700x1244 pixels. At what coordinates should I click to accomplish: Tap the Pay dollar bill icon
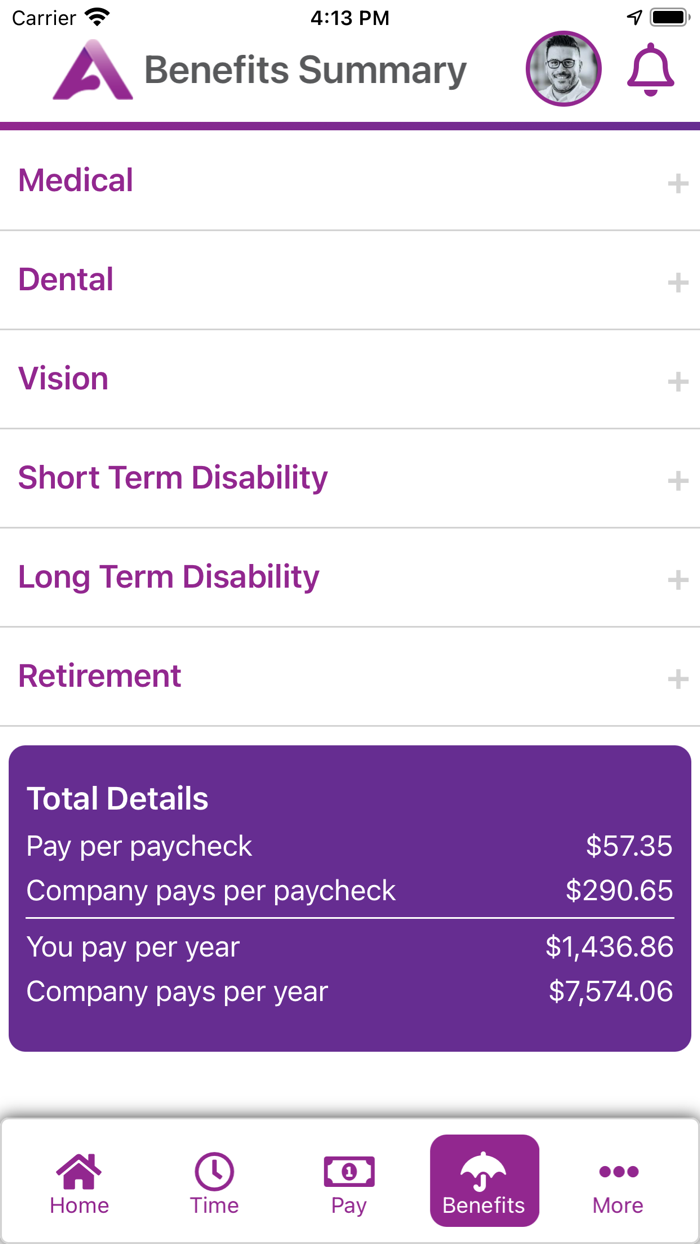point(349,1170)
